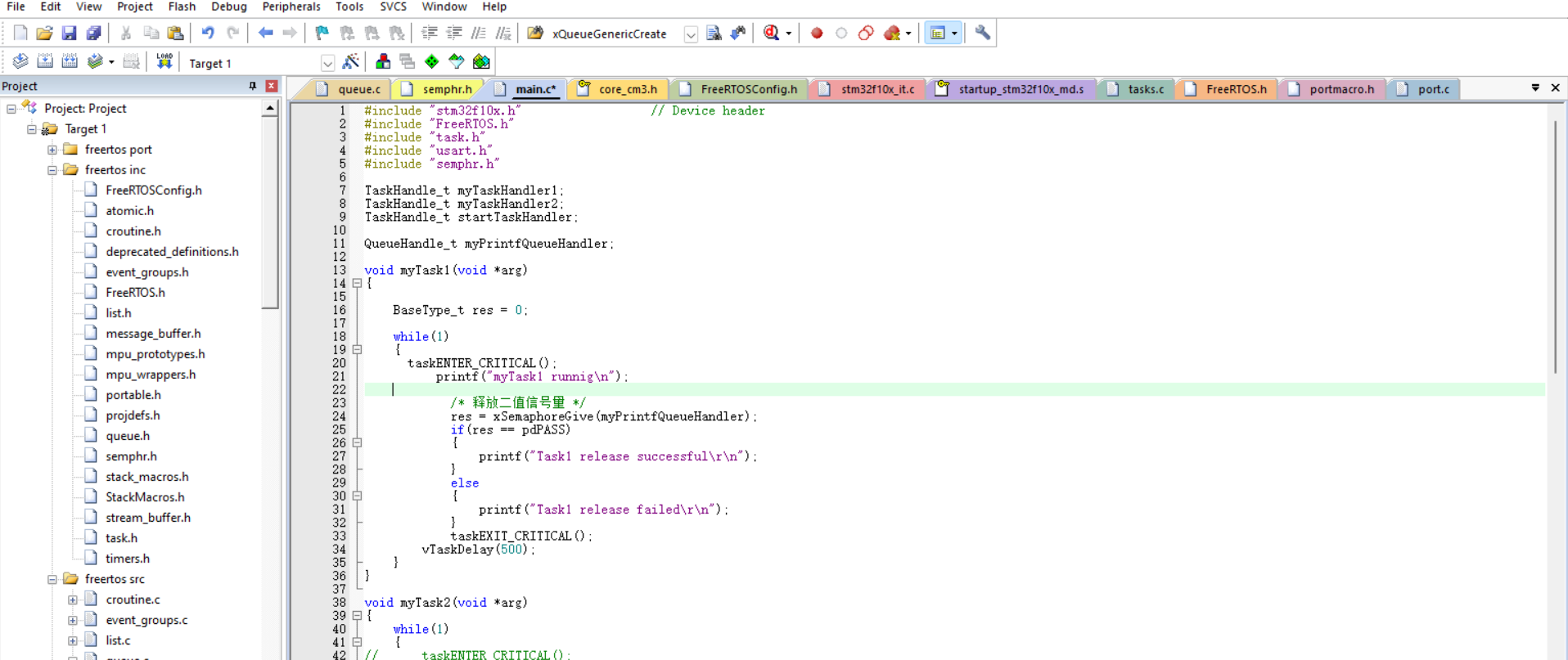This screenshot has height=660, width=1568.
Task: Open Target 1 selection dropdown
Action: click(x=327, y=63)
